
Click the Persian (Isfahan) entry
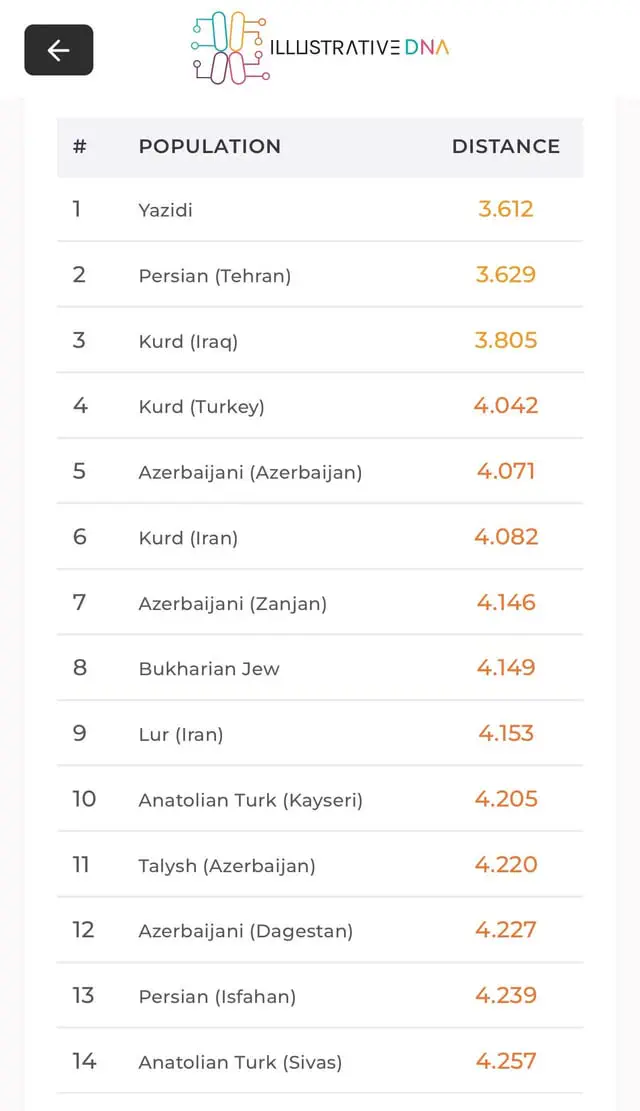[x=217, y=997]
